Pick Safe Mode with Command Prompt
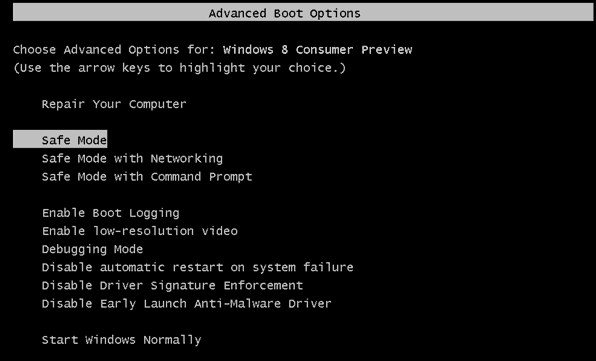Image resolution: width=596 pixels, height=361 pixels. point(147,177)
